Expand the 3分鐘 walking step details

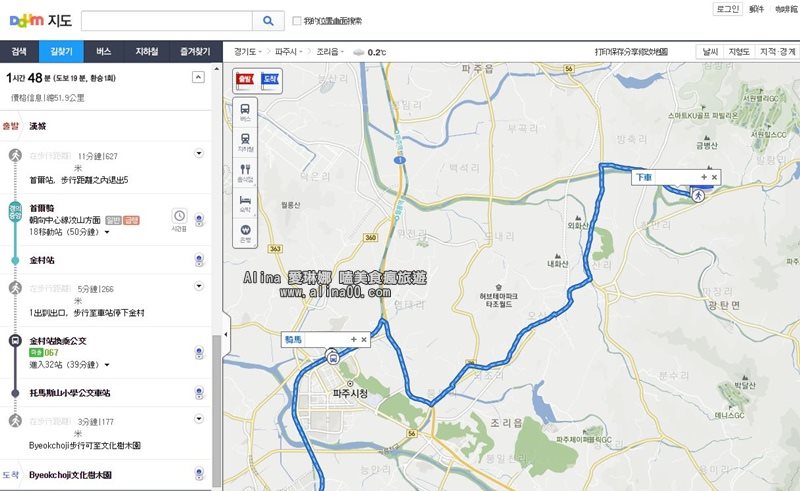click(x=199, y=419)
